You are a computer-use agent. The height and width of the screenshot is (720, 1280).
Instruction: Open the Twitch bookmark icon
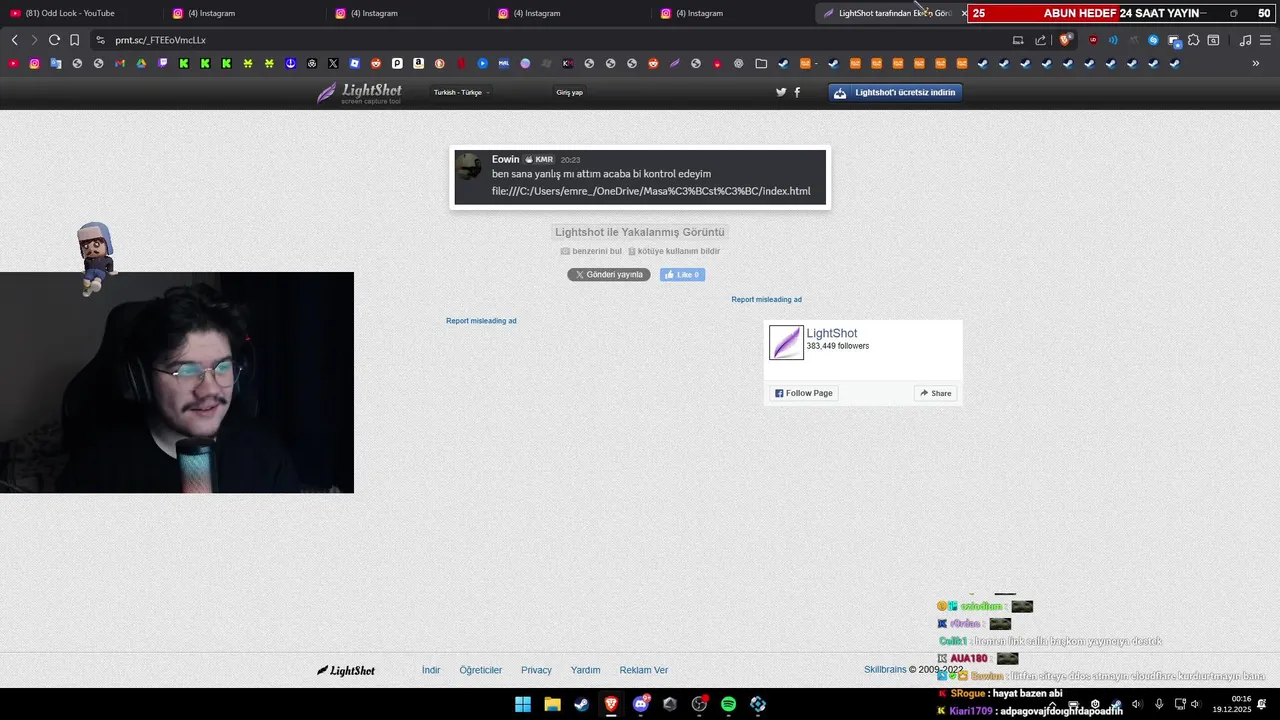[163, 63]
